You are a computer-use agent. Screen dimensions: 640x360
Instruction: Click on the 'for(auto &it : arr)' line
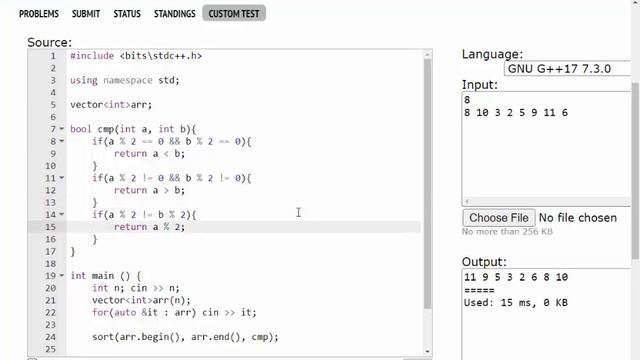[x=174, y=313]
